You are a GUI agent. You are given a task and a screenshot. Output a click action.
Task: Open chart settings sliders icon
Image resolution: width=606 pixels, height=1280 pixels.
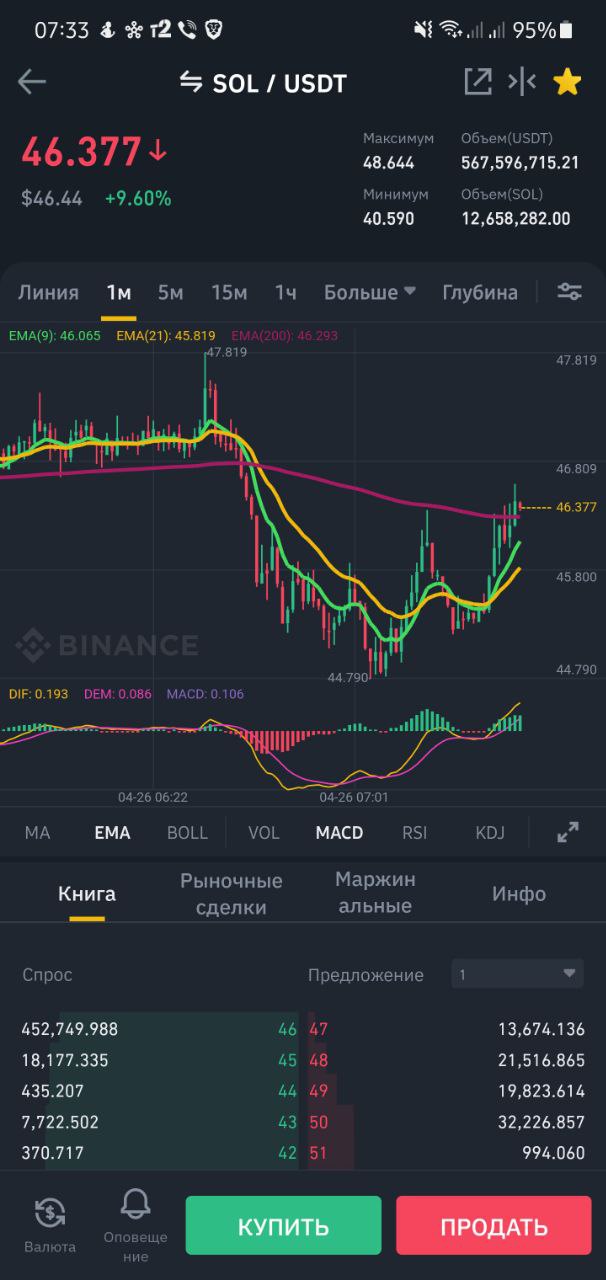(x=569, y=291)
